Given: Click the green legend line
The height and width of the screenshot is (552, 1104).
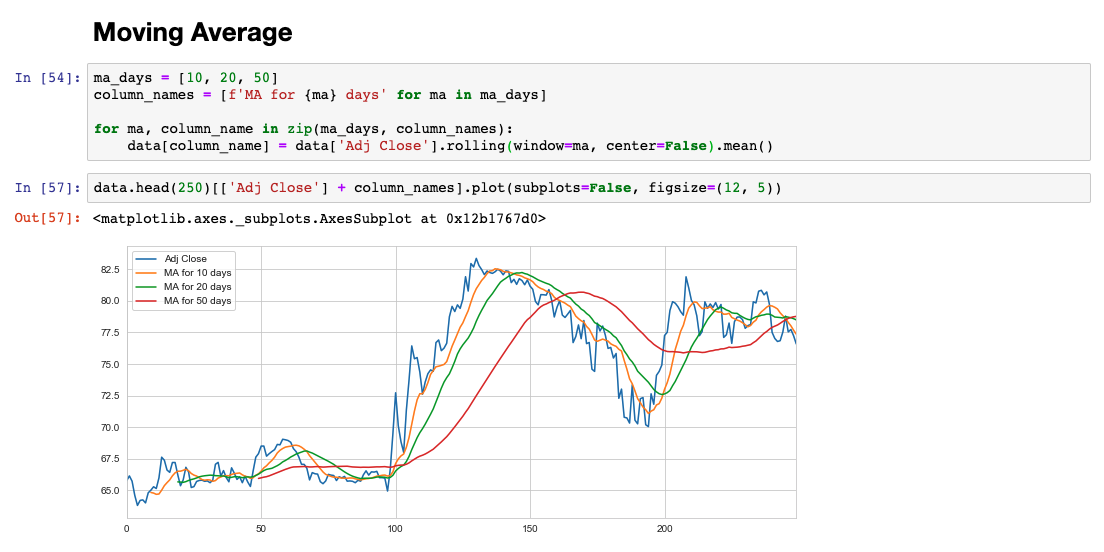Looking at the screenshot, I should click(148, 287).
